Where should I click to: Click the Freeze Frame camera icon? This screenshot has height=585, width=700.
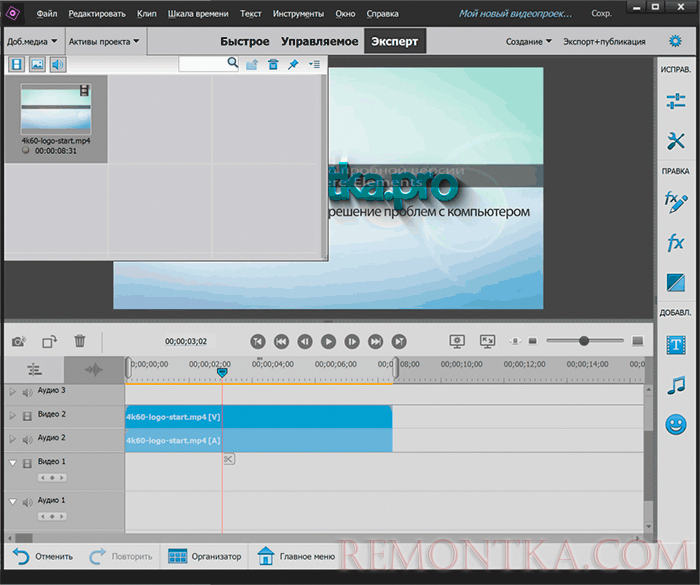[x=18, y=341]
